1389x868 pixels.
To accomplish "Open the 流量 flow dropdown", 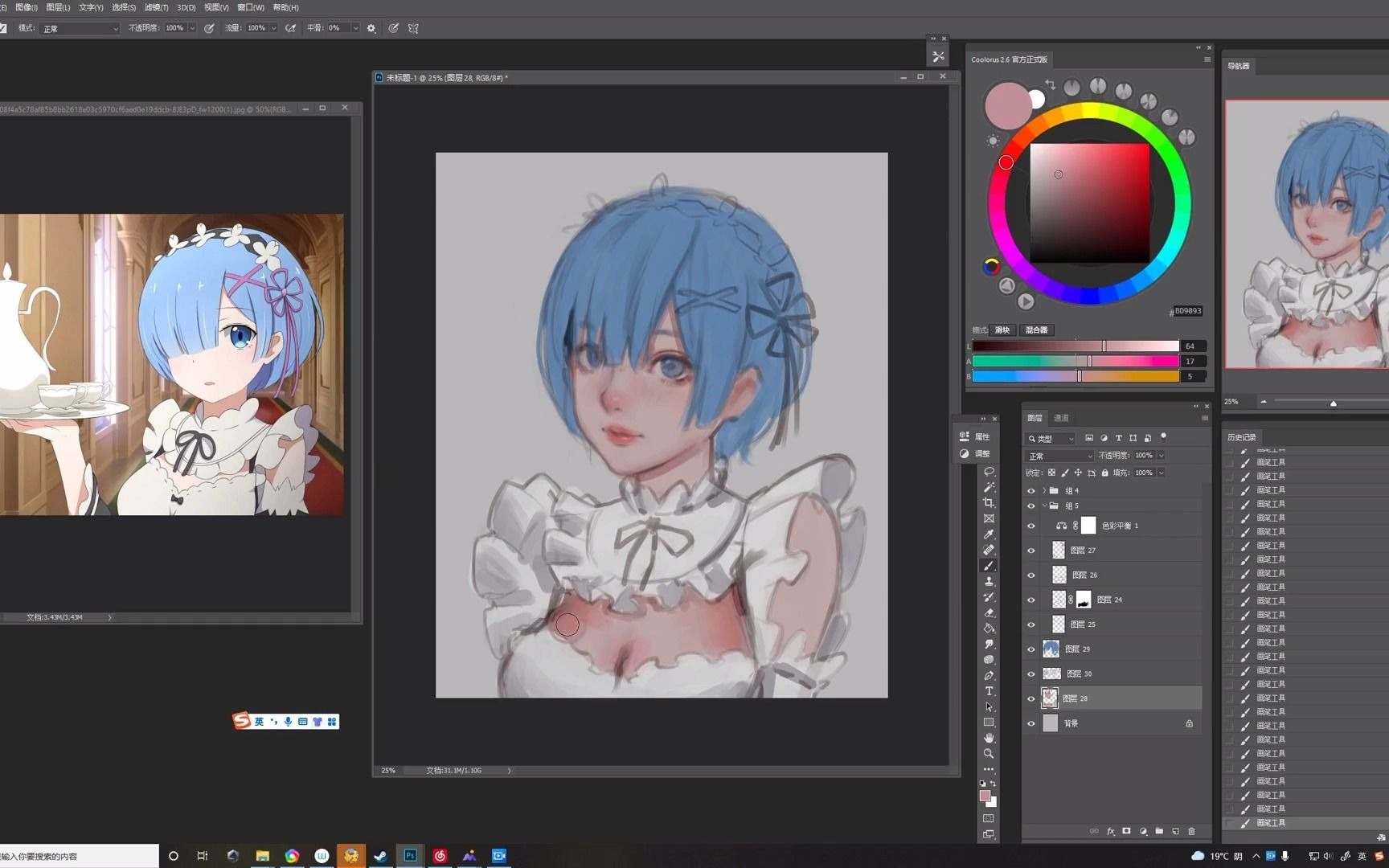I will coord(273,28).
